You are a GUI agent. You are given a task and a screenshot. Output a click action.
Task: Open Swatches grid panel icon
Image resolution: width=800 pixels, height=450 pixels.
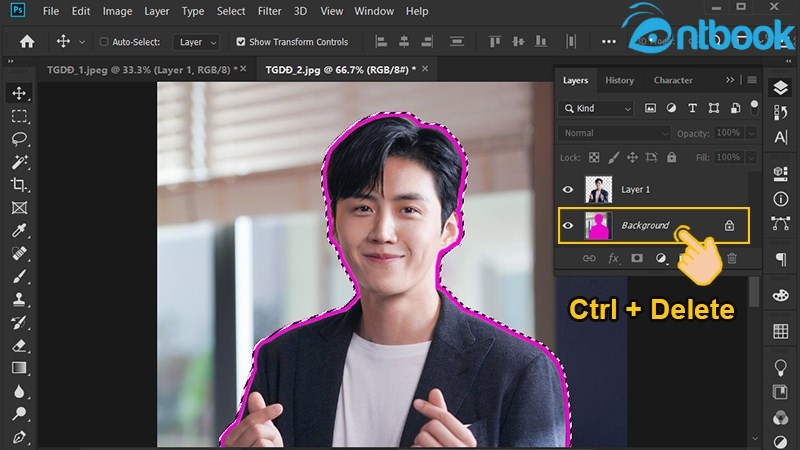click(781, 331)
